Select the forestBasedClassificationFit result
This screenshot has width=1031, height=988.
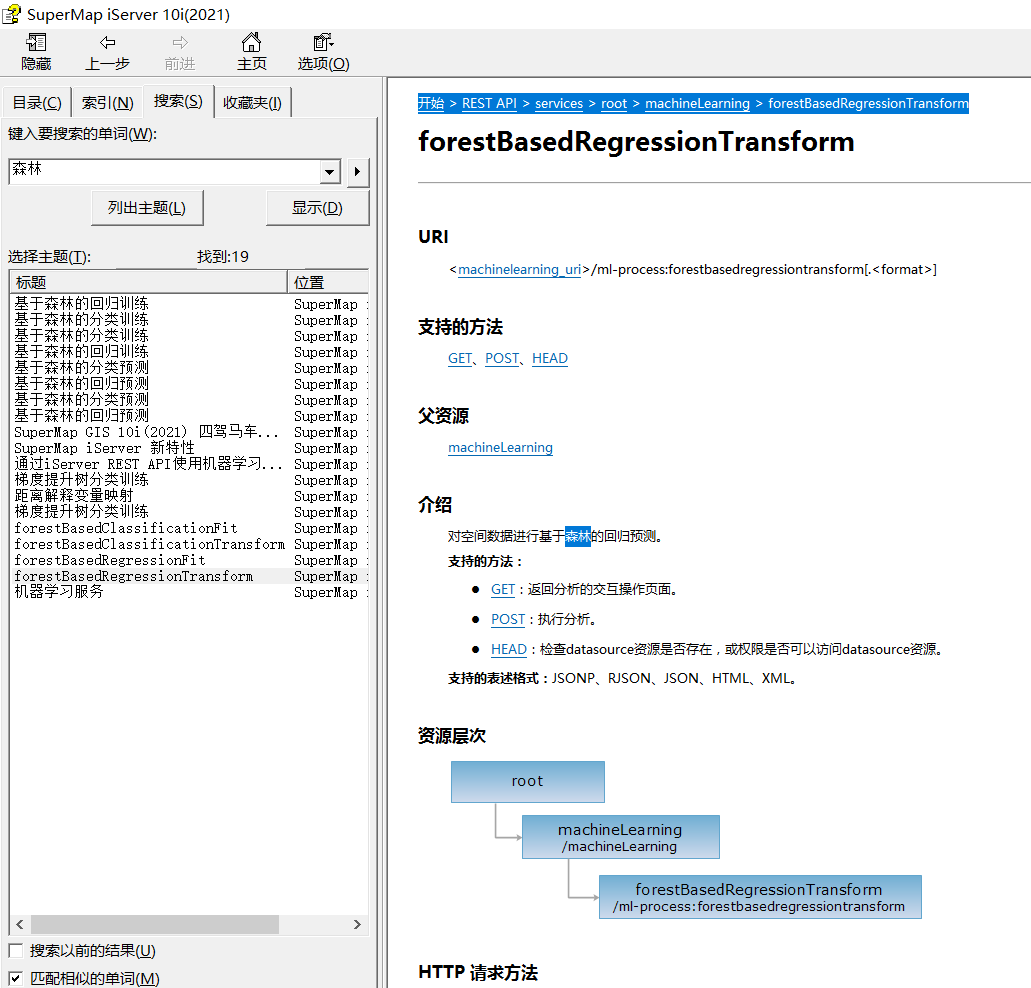(x=126, y=529)
